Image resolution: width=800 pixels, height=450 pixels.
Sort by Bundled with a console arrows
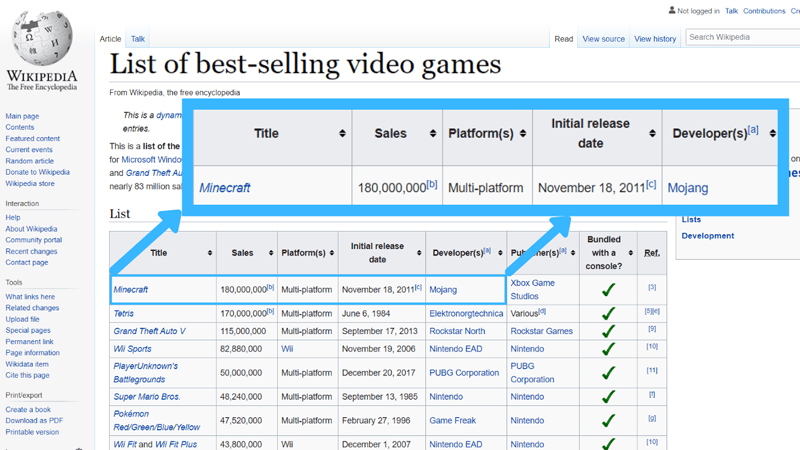coord(631,253)
